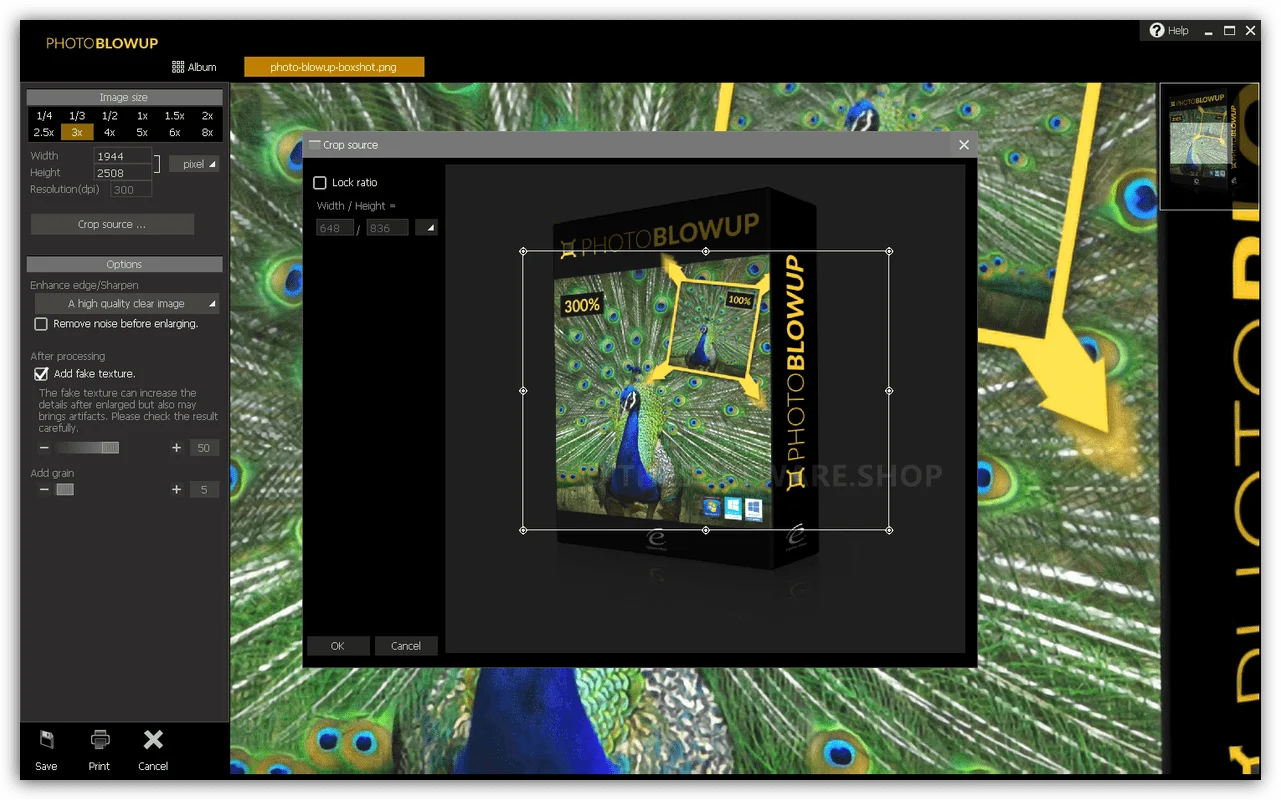This screenshot has width=1281, height=800.
Task: Uncheck Add fake texture option
Action: [41, 374]
